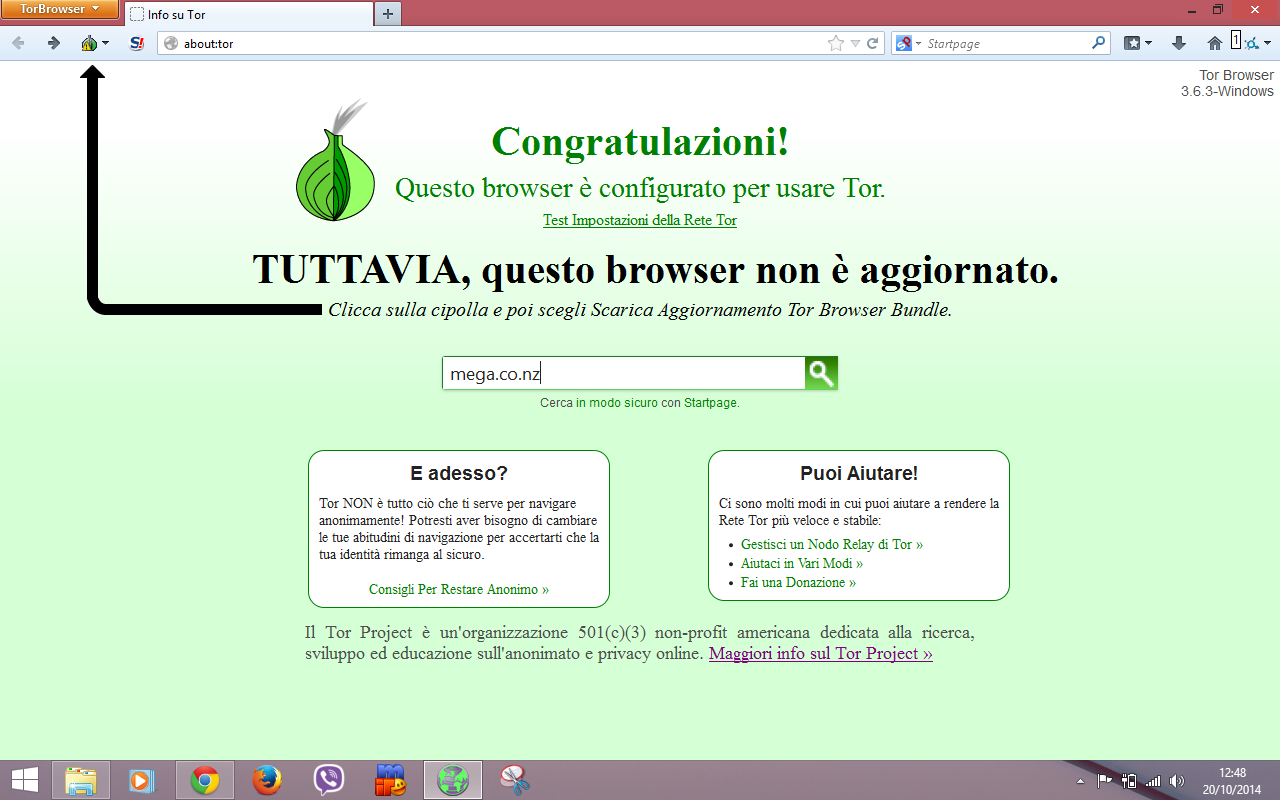Click the mega.co.nz search field
Image resolution: width=1280 pixels, height=800 pixels.
pyautogui.click(x=624, y=373)
